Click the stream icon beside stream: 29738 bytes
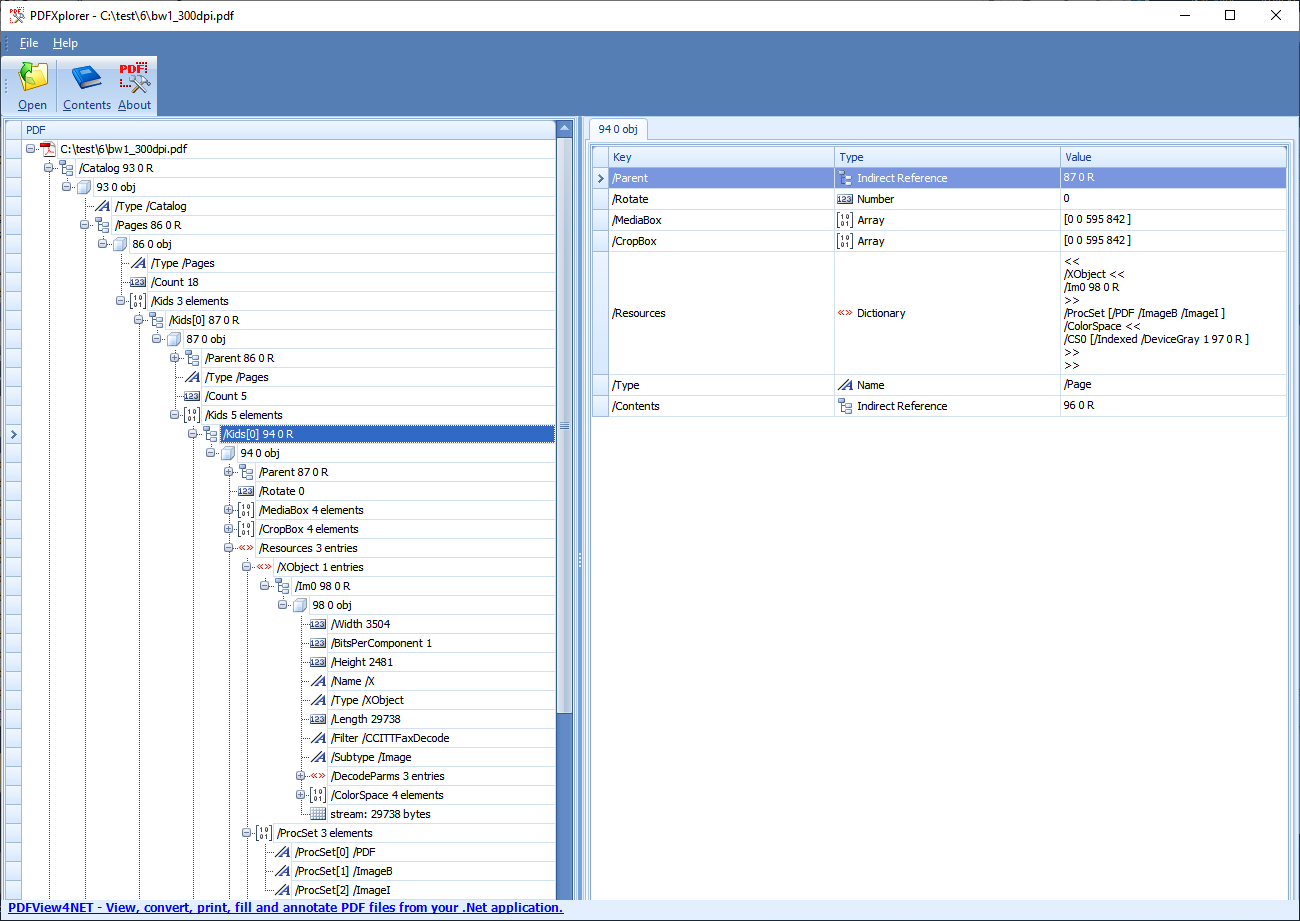 [x=318, y=814]
